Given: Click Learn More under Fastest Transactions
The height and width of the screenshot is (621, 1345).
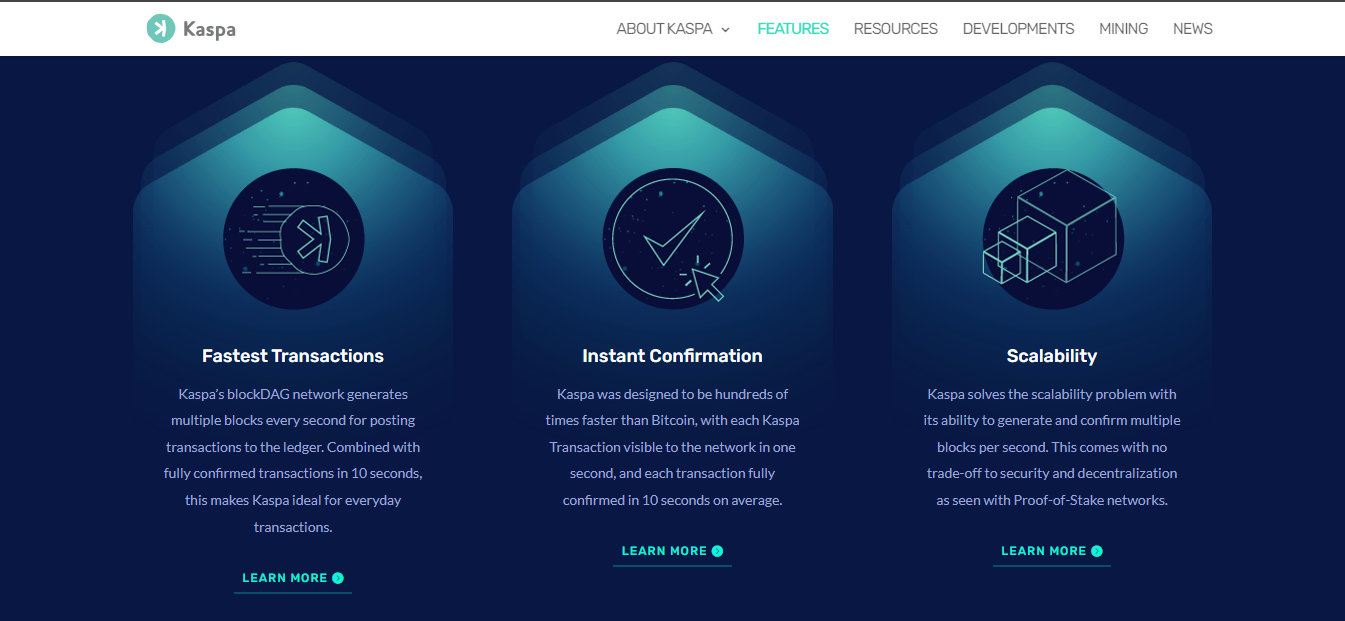Looking at the screenshot, I should point(293,578).
